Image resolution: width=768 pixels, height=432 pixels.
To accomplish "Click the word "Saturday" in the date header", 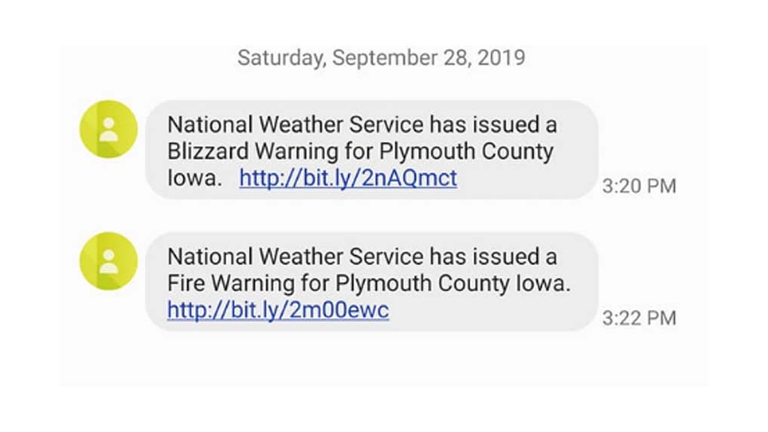I will pos(280,58).
